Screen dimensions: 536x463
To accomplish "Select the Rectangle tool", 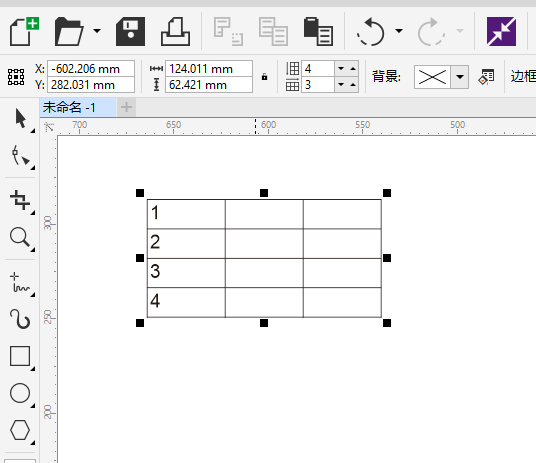I will 20,356.
